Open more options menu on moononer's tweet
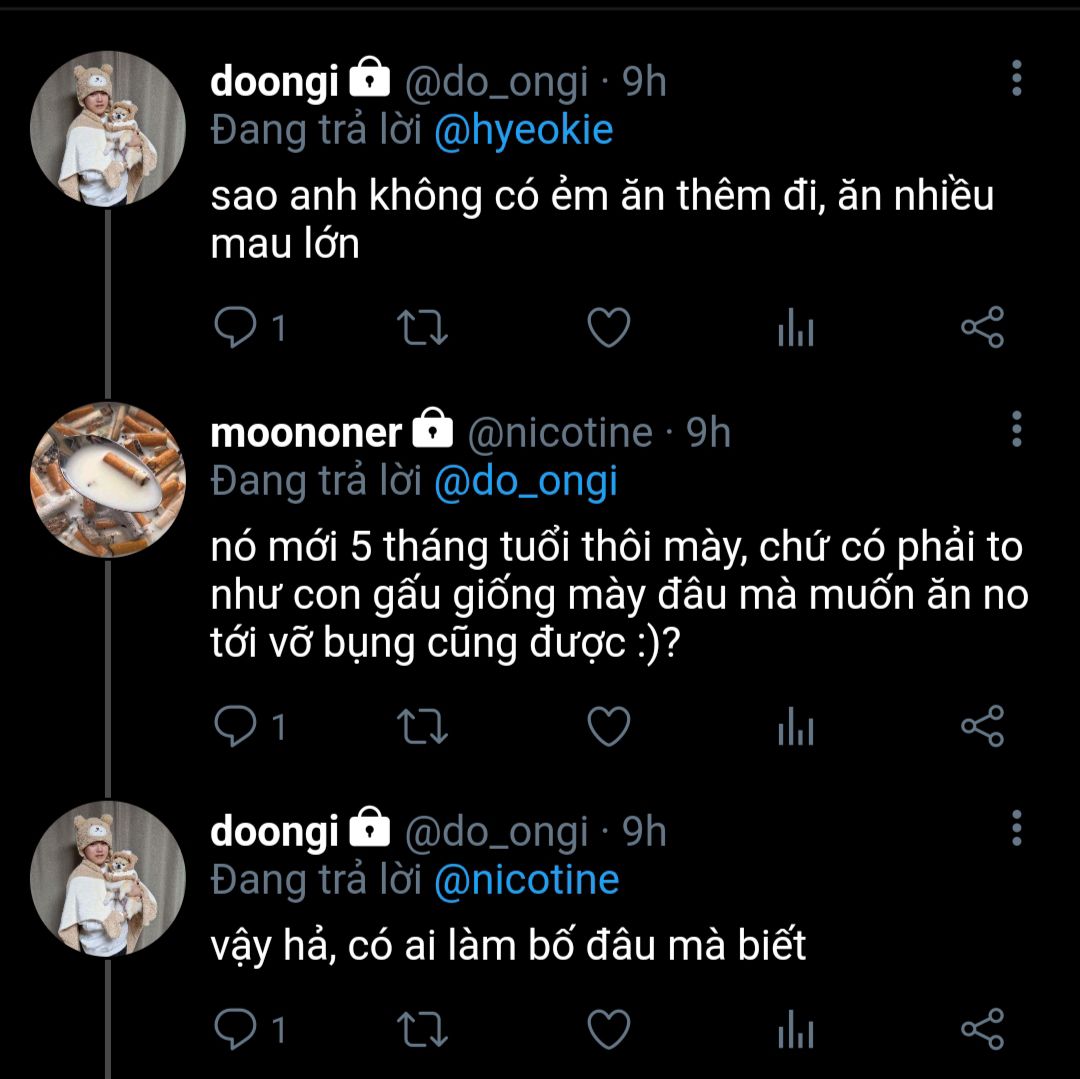The image size is (1080, 1079). (1016, 429)
